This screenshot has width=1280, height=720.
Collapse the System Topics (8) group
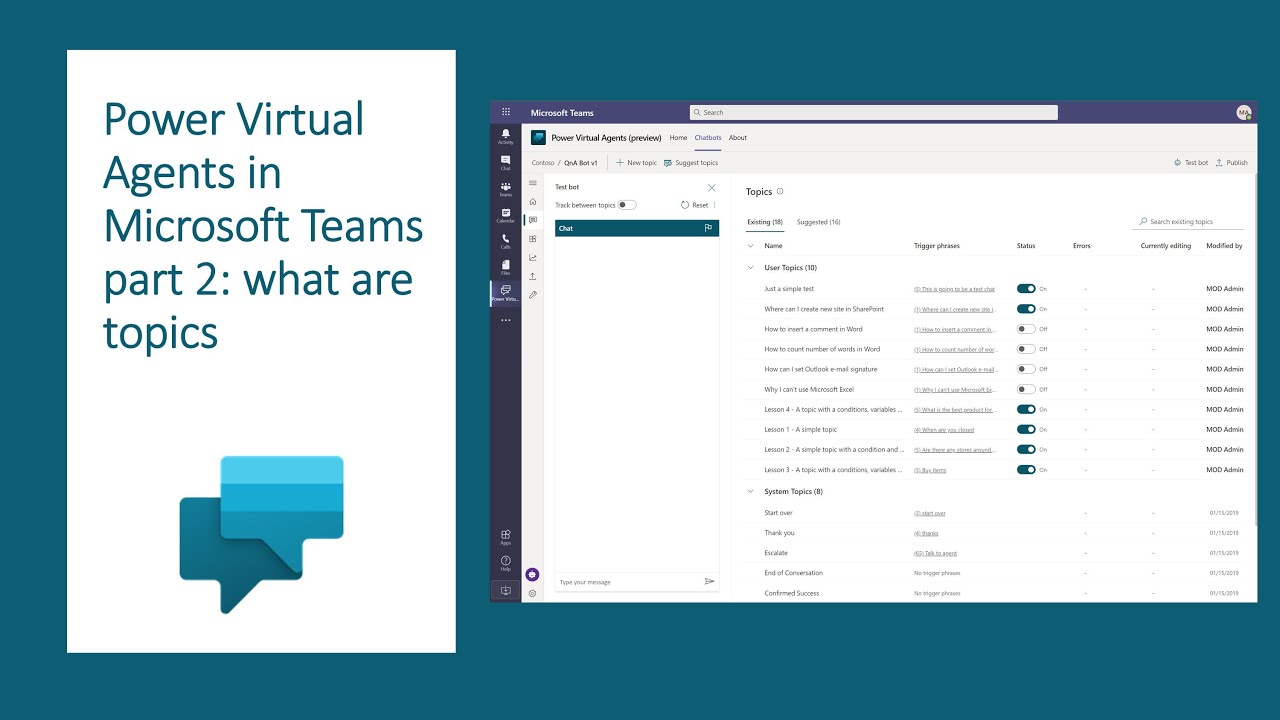[751, 492]
